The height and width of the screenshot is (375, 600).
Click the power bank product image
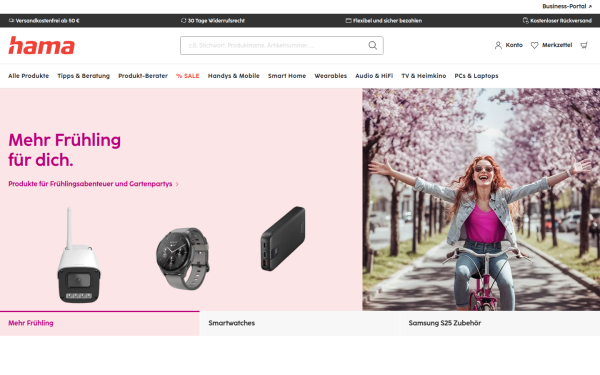tap(283, 239)
